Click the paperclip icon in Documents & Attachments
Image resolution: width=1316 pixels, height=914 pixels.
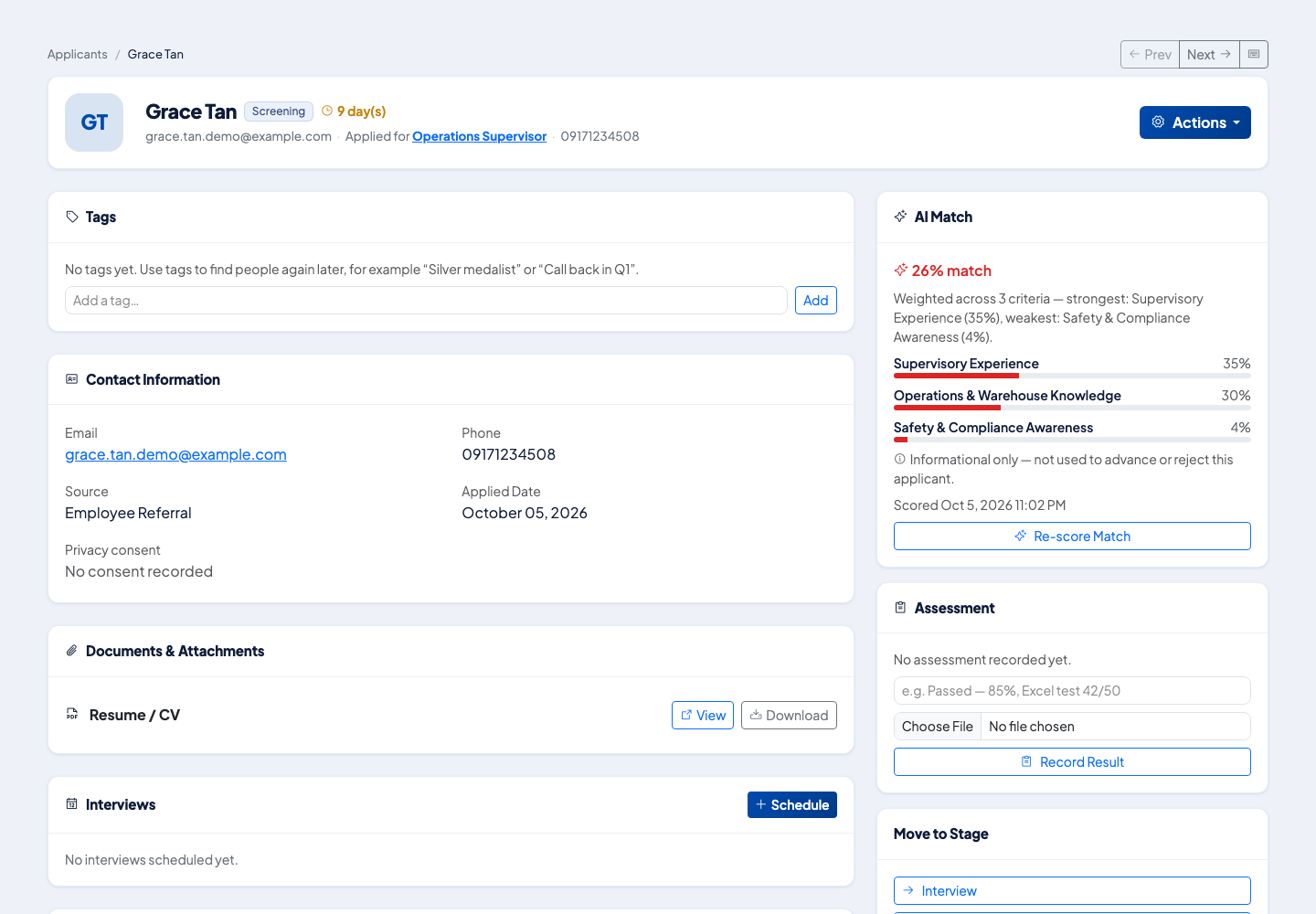[x=72, y=651]
